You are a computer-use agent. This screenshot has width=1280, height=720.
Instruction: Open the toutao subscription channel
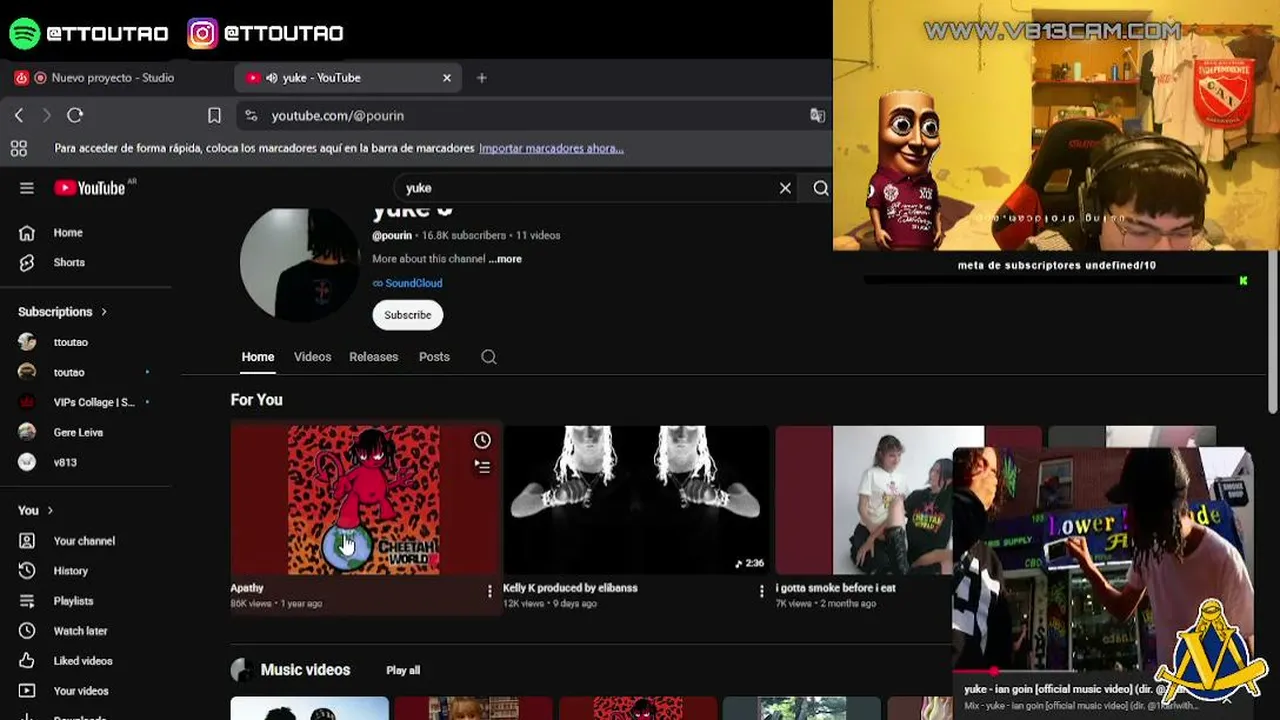click(69, 372)
